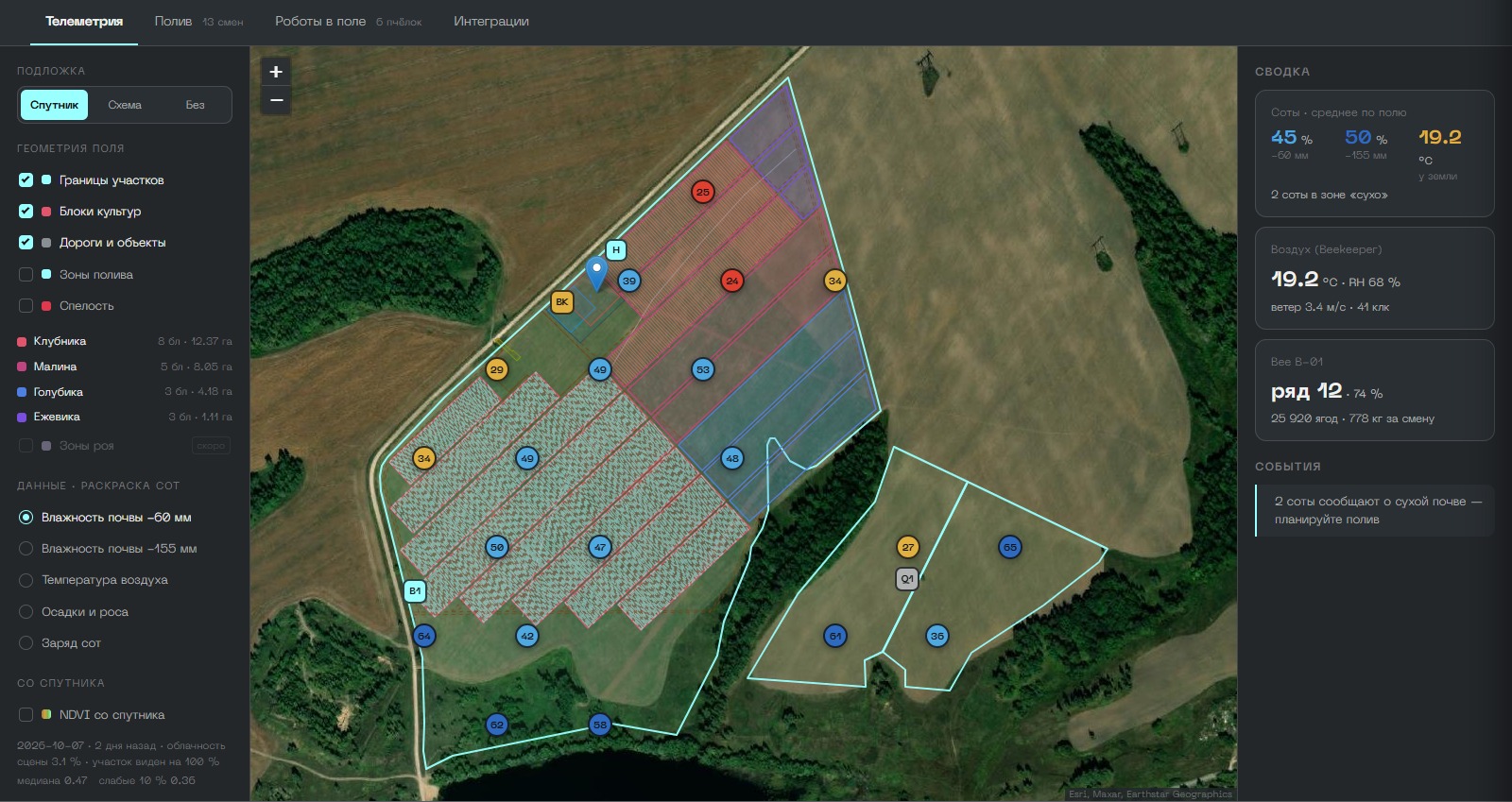Open red sensor marker 25
The image size is (1512, 802).
pyautogui.click(x=703, y=192)
